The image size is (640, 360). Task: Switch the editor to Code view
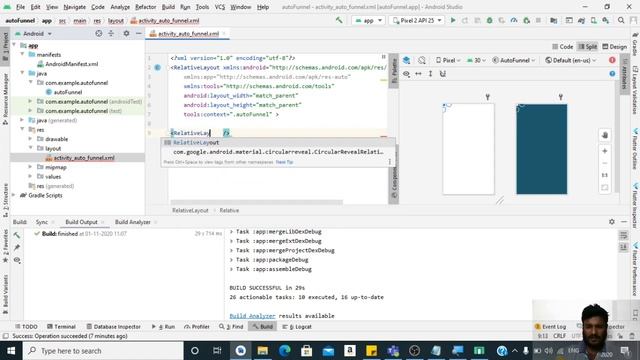(562, 47)
